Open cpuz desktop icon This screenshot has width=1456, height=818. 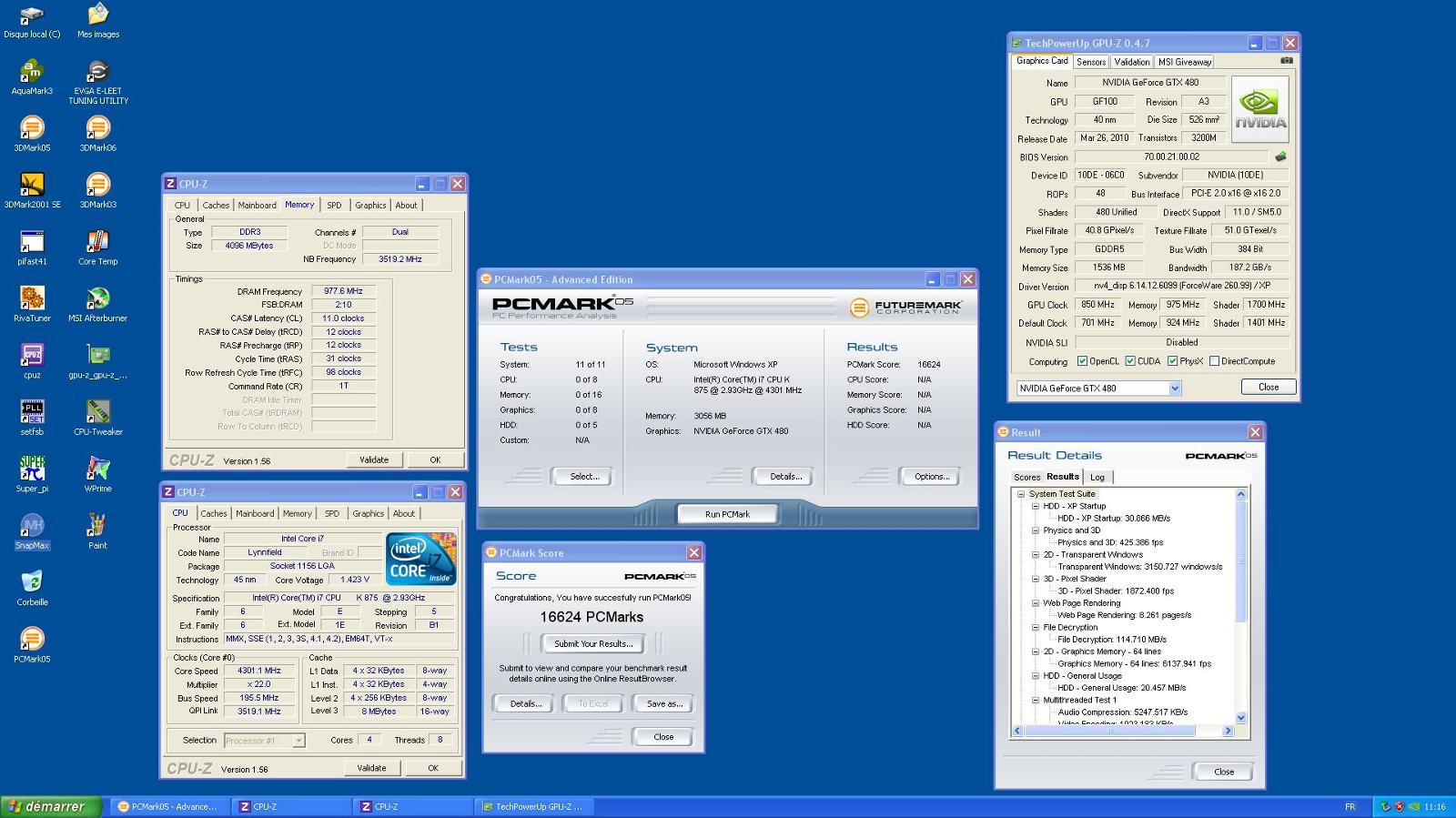(x=32, y=361)
